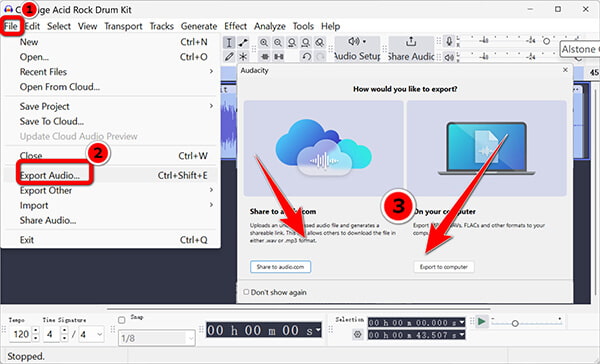The height and width of the screenshot is (364, 600).
Task: Choose Exit from File menu
Action: click(111, 240)
